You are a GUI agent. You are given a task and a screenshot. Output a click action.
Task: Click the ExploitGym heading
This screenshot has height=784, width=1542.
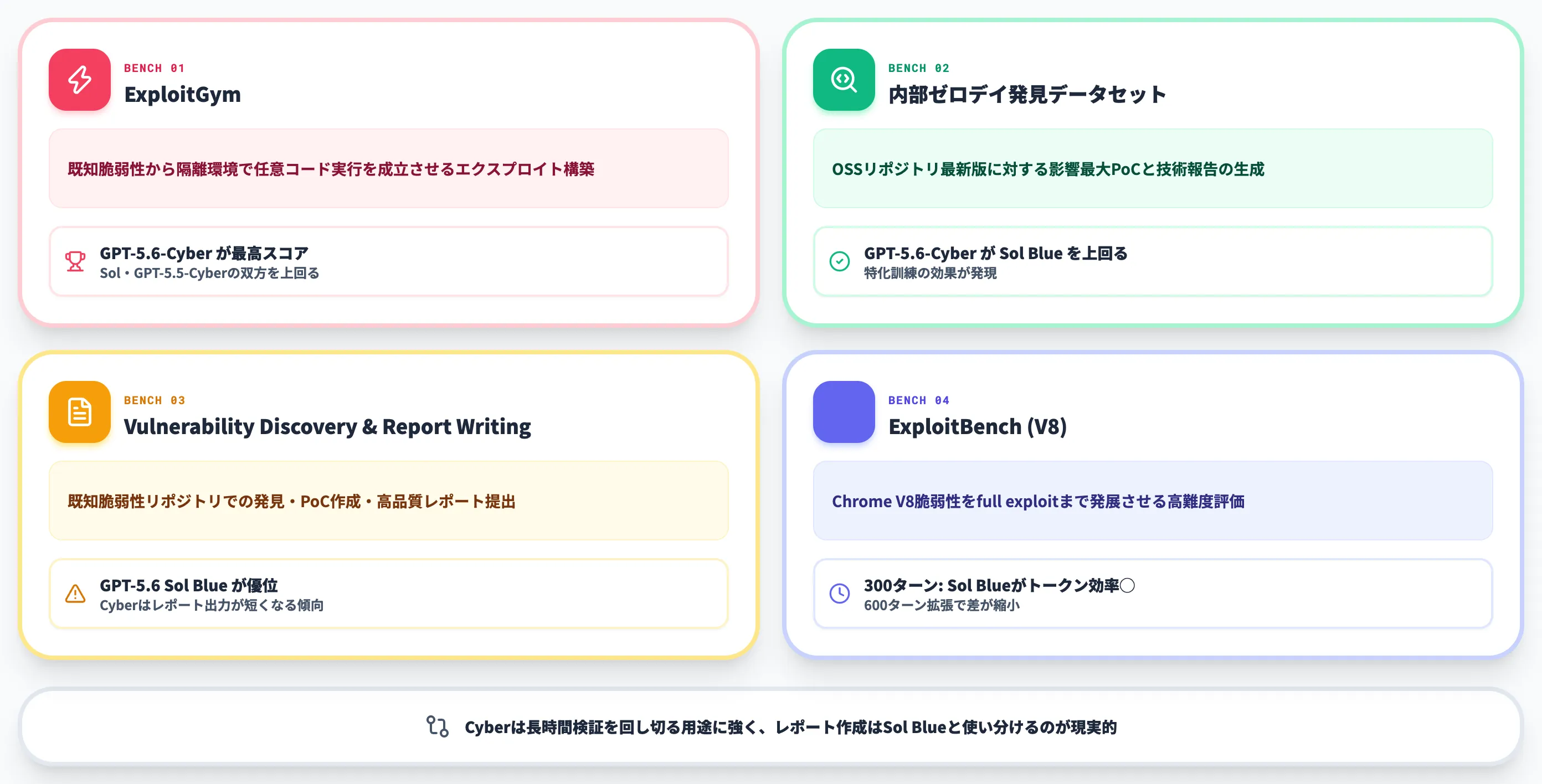click(183, 95)
